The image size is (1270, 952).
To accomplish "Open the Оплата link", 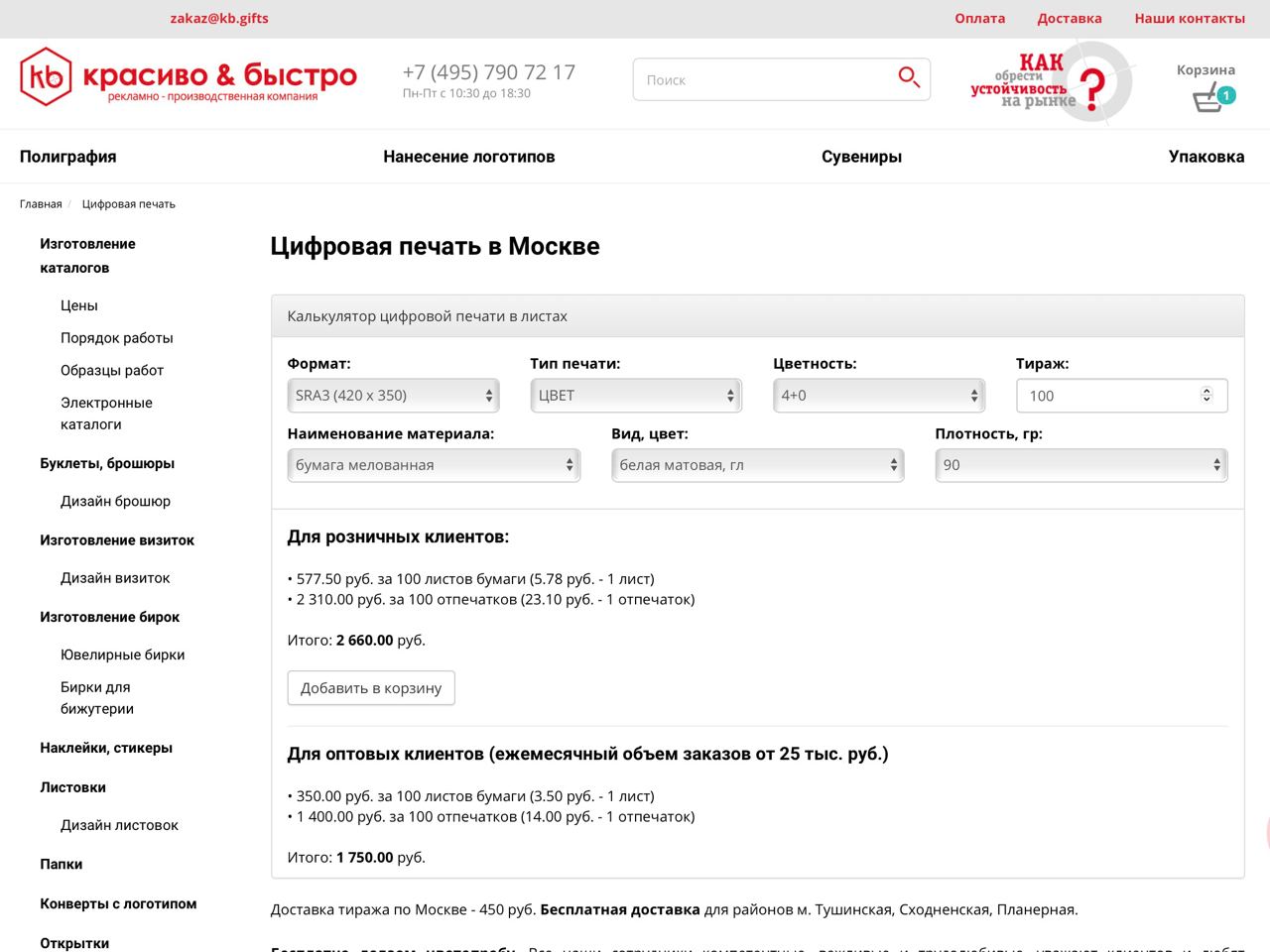I will [x=980, y=18].
